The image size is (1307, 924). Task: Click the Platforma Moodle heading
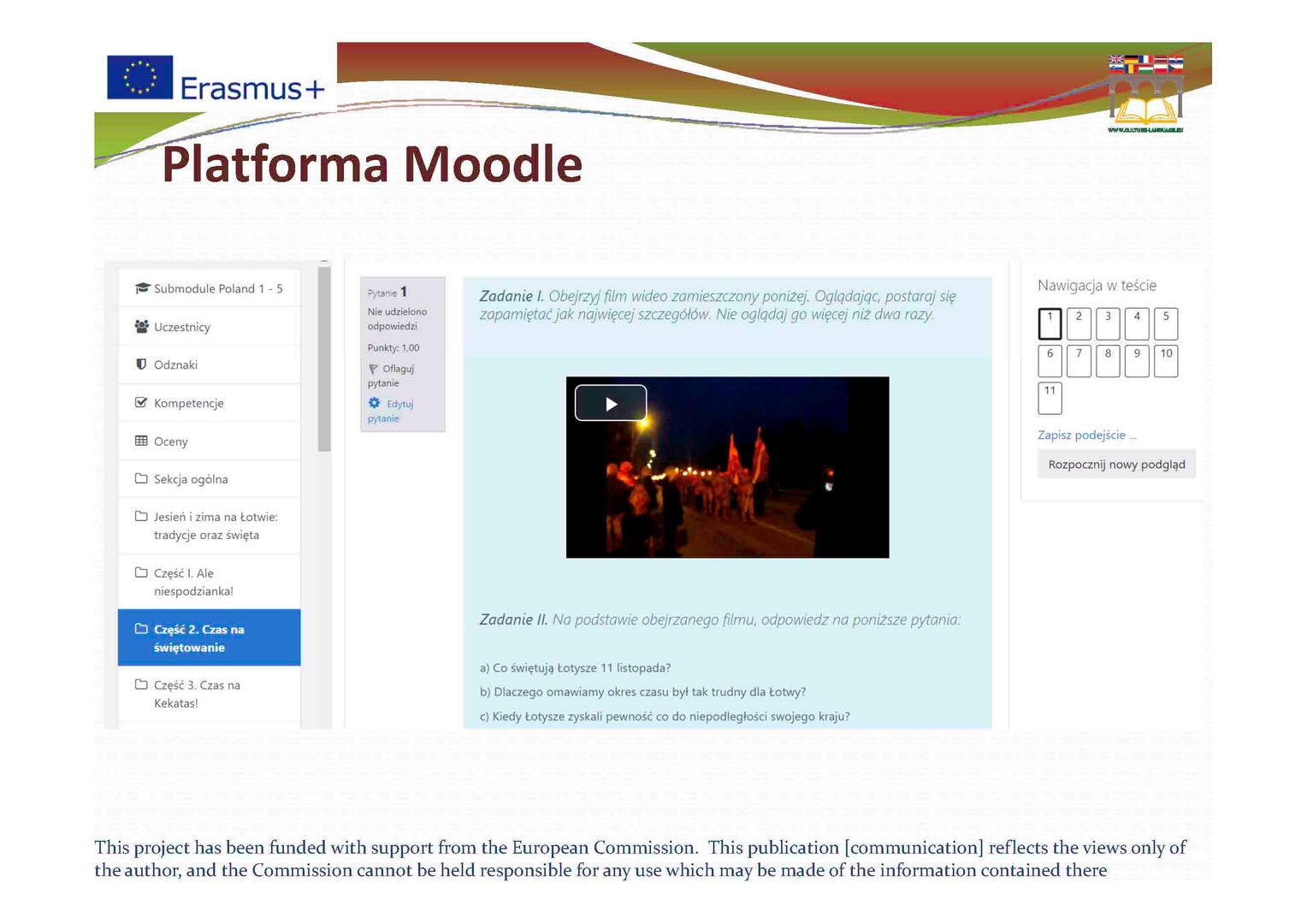(x=372, y=164)
